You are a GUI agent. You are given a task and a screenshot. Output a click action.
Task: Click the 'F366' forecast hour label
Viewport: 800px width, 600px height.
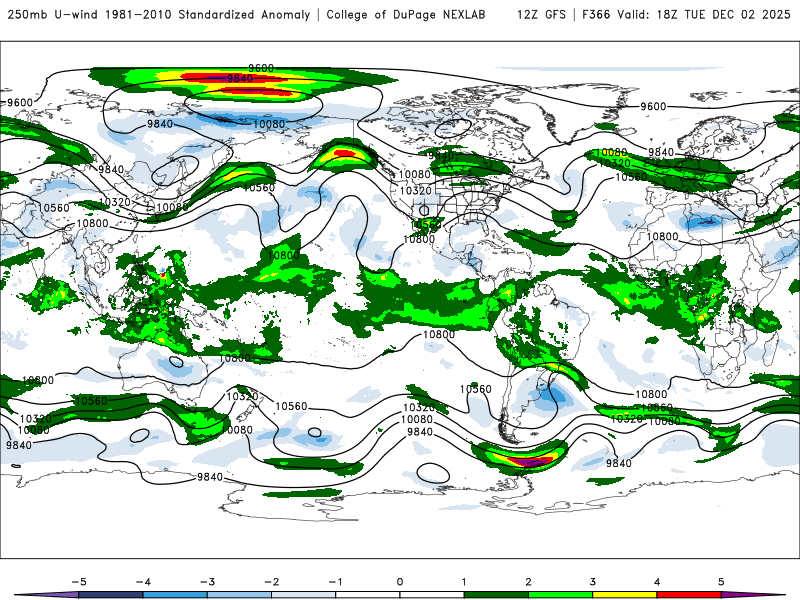(595, 14)
